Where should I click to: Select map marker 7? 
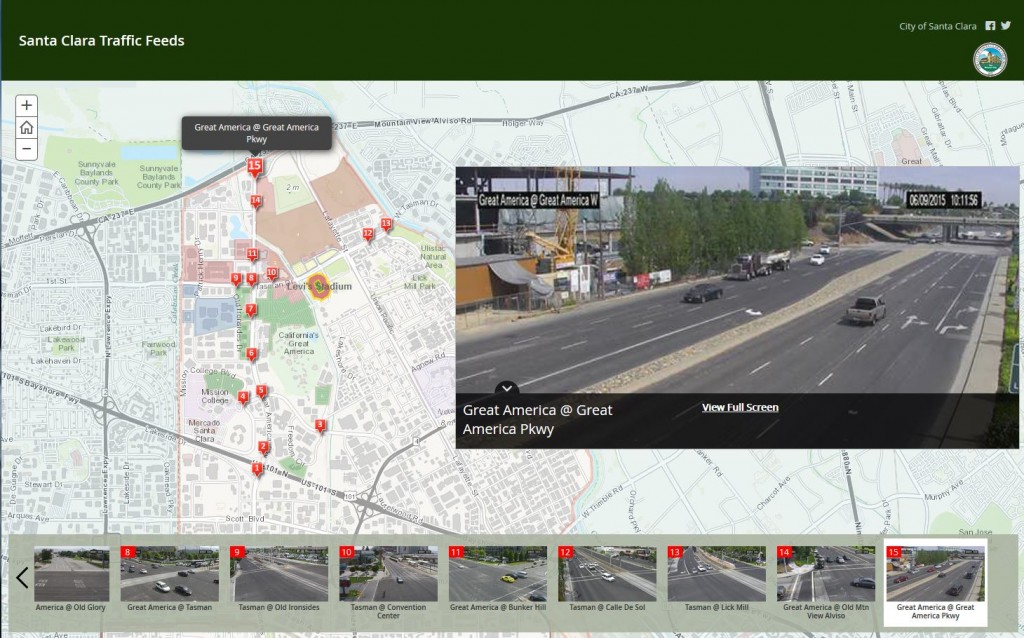click(251, 310)
